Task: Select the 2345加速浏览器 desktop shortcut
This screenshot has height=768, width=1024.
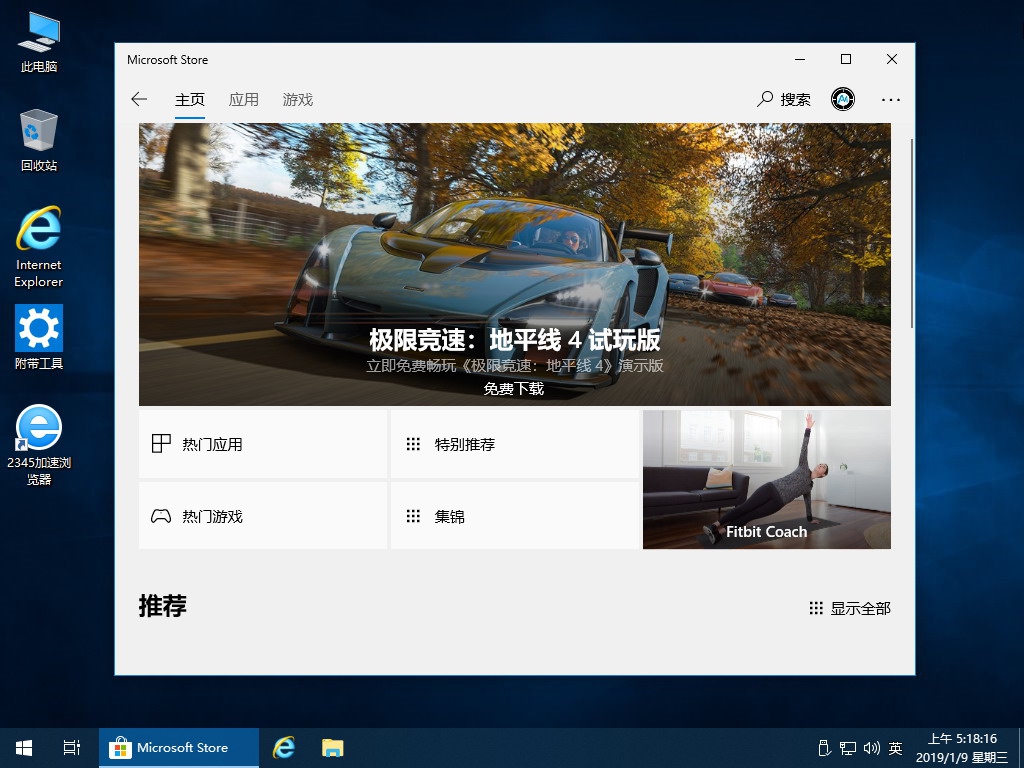Action: coord(39,445)
